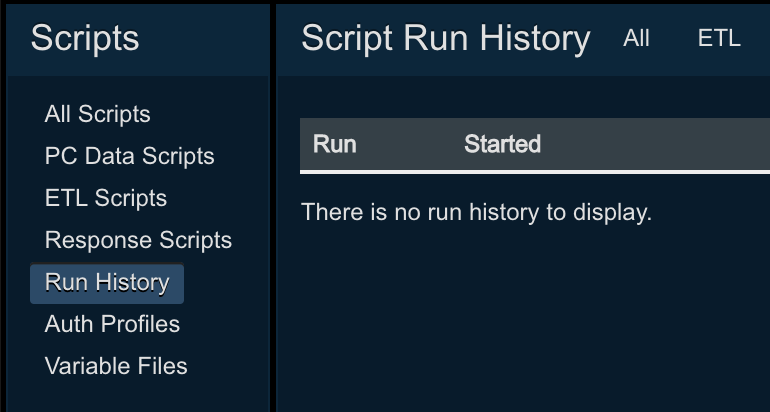770x412 pixels.
Task: Open Auth Profiles in the sidebar
Action: click(x=112, y=324)
